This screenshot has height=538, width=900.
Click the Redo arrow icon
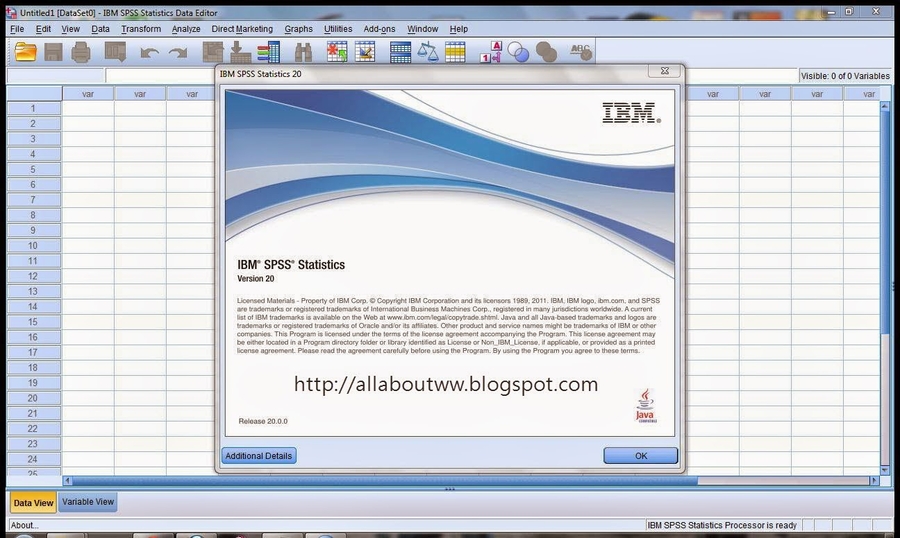178,52
